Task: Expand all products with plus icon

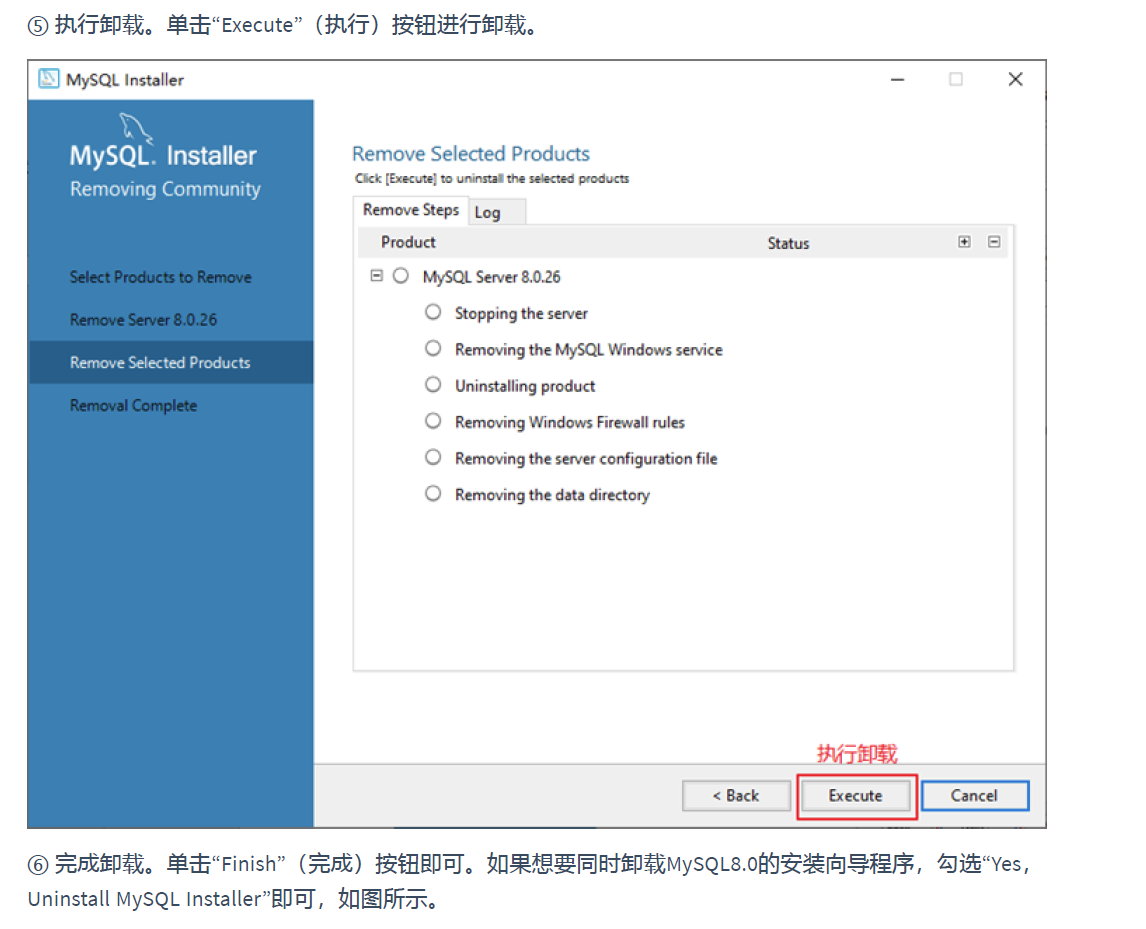Action: (964, 242)
